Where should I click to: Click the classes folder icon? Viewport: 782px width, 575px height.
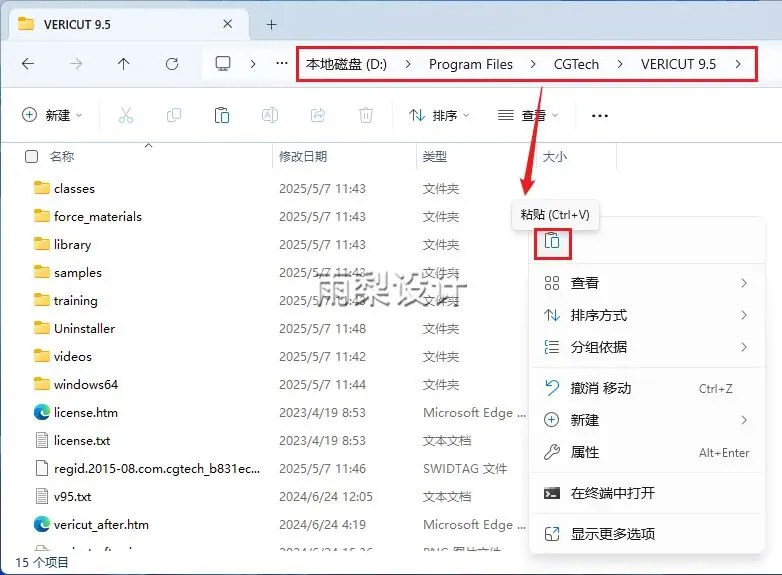pyautogui.click(x=42, y=188)
